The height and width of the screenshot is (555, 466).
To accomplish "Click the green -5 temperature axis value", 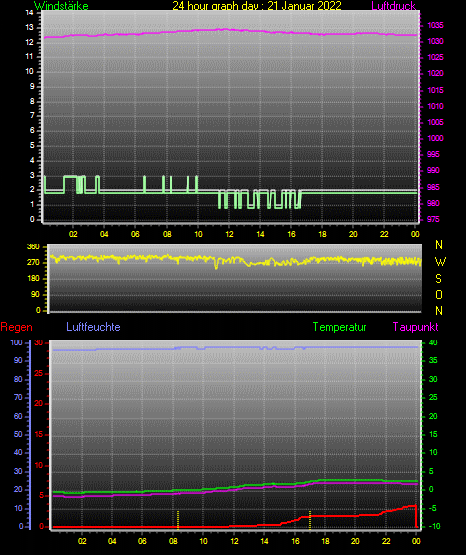I will tap(433, 509).
